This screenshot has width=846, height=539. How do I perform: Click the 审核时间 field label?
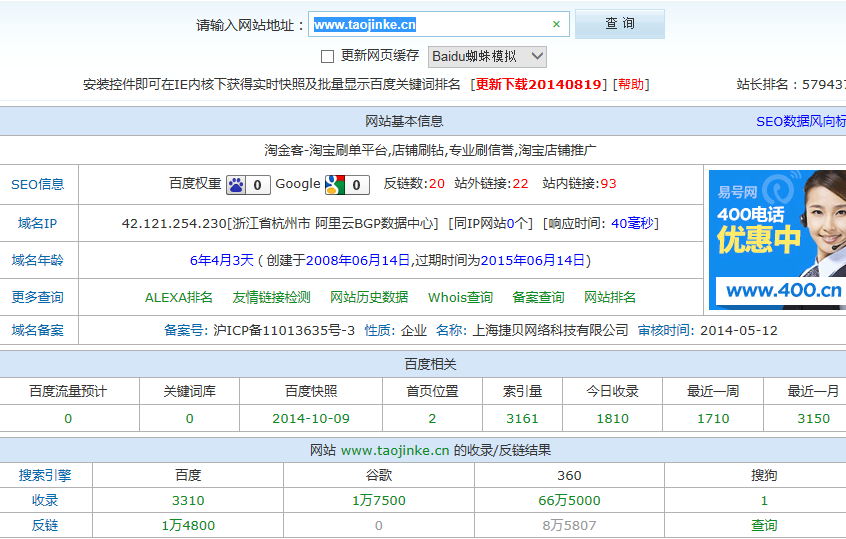[666, 330]
